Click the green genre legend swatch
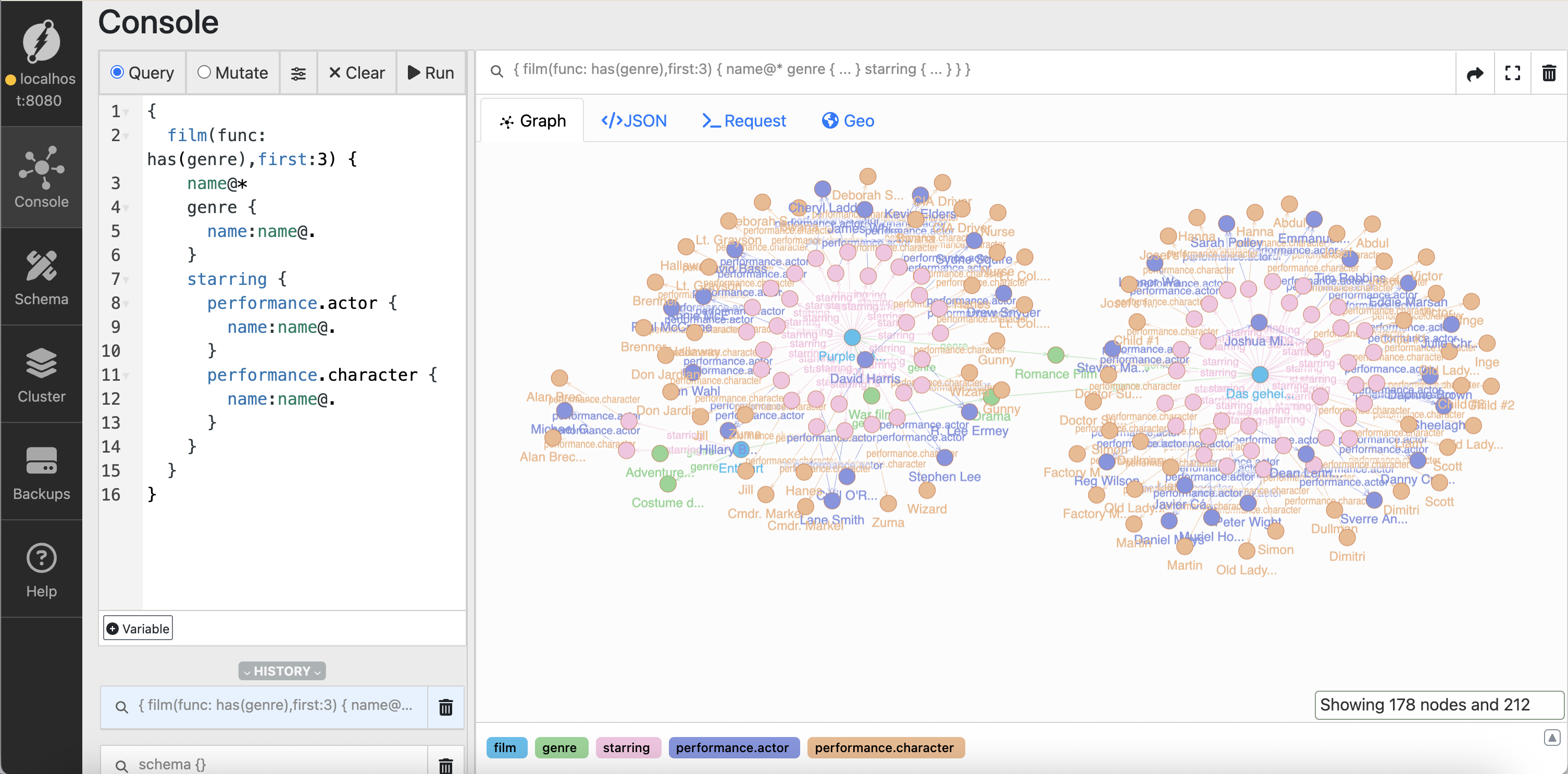The height and width of the screenshot is (774, 1568). 560,747
